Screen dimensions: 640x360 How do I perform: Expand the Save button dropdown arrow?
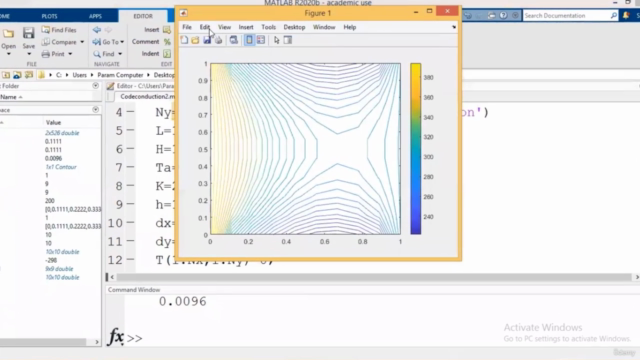pos(29,54)
